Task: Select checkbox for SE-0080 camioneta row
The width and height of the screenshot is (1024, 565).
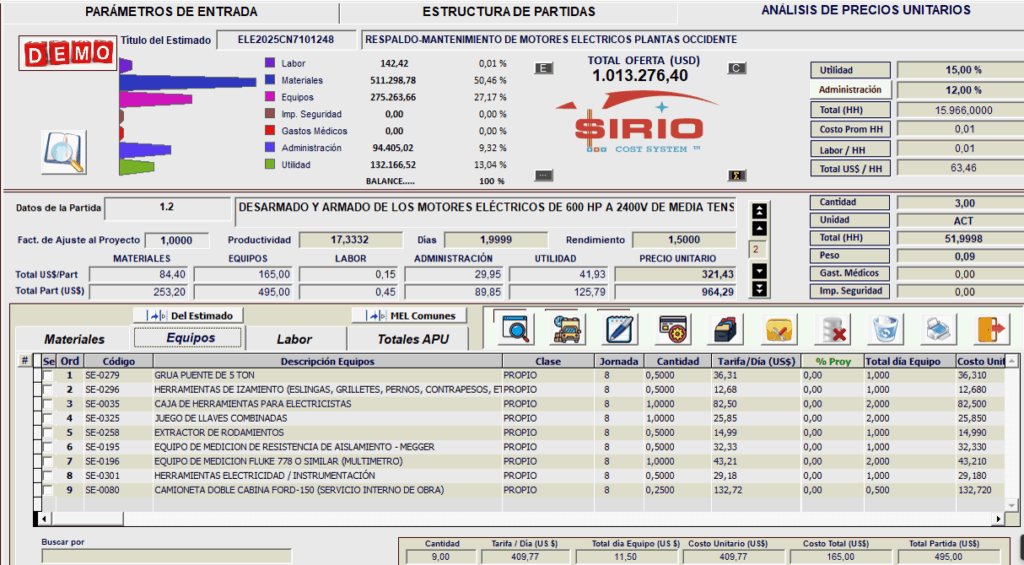Action: pyautogui.click(x=48, y=490)
